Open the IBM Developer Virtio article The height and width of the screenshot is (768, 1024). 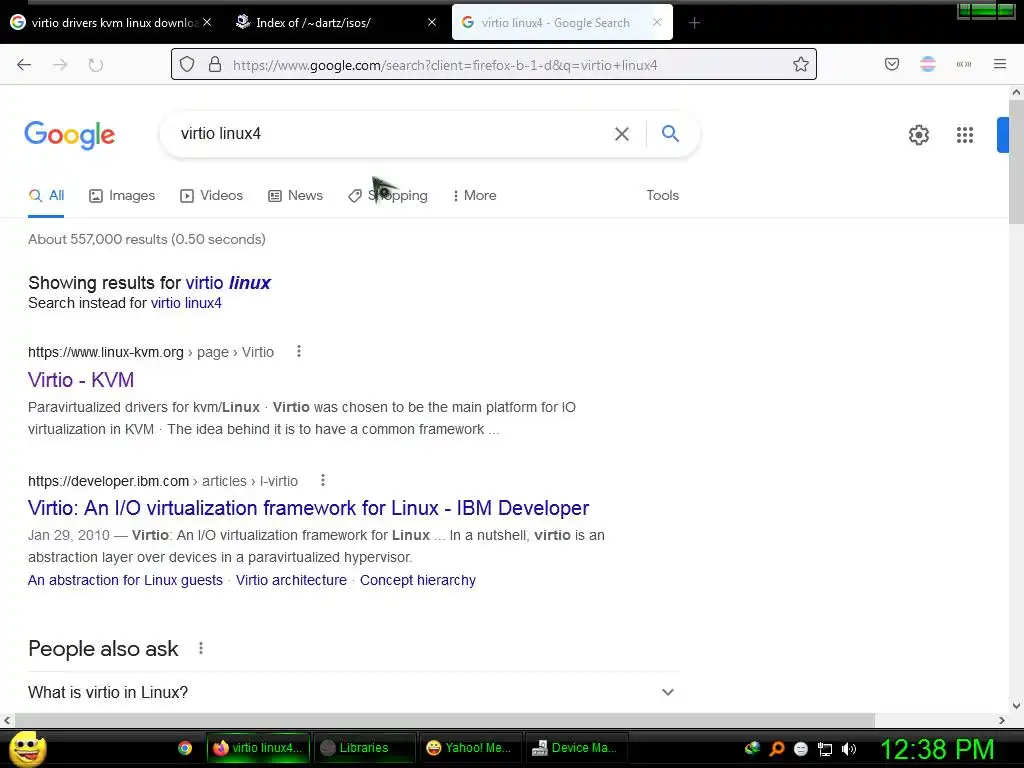pos(308,508)
